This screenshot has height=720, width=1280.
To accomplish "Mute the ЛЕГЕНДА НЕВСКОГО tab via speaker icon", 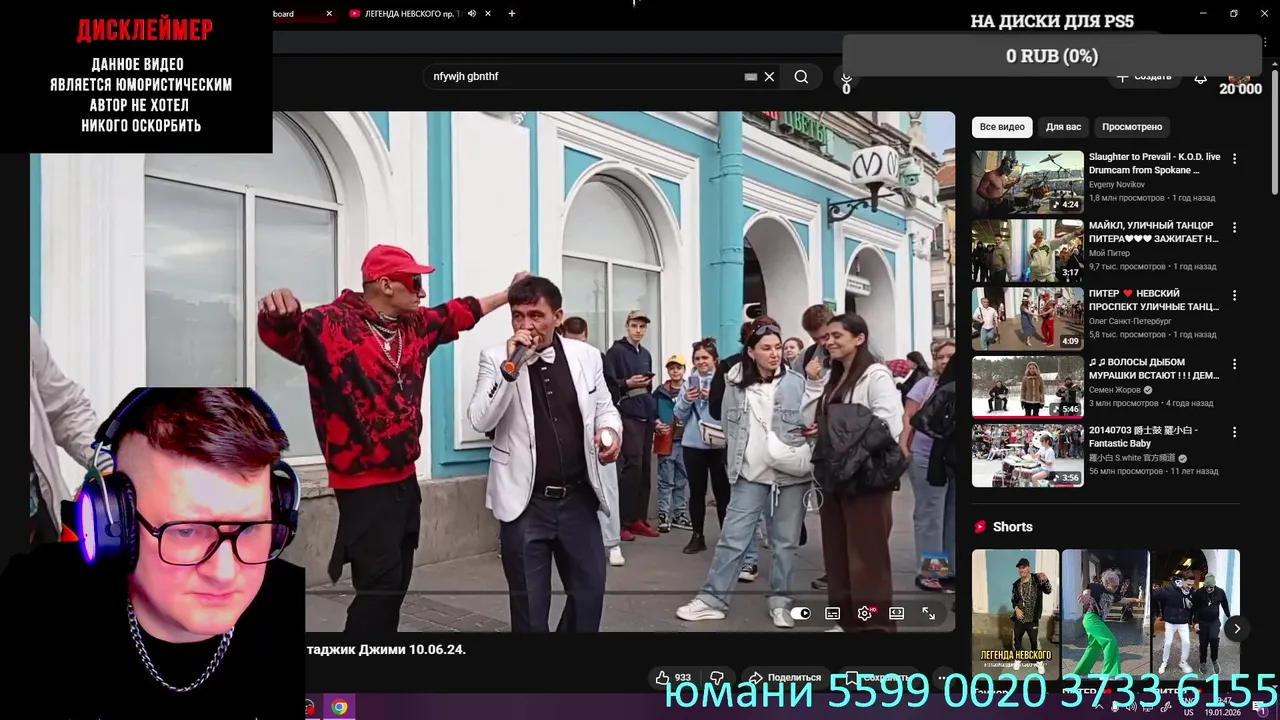I will 472,14.
